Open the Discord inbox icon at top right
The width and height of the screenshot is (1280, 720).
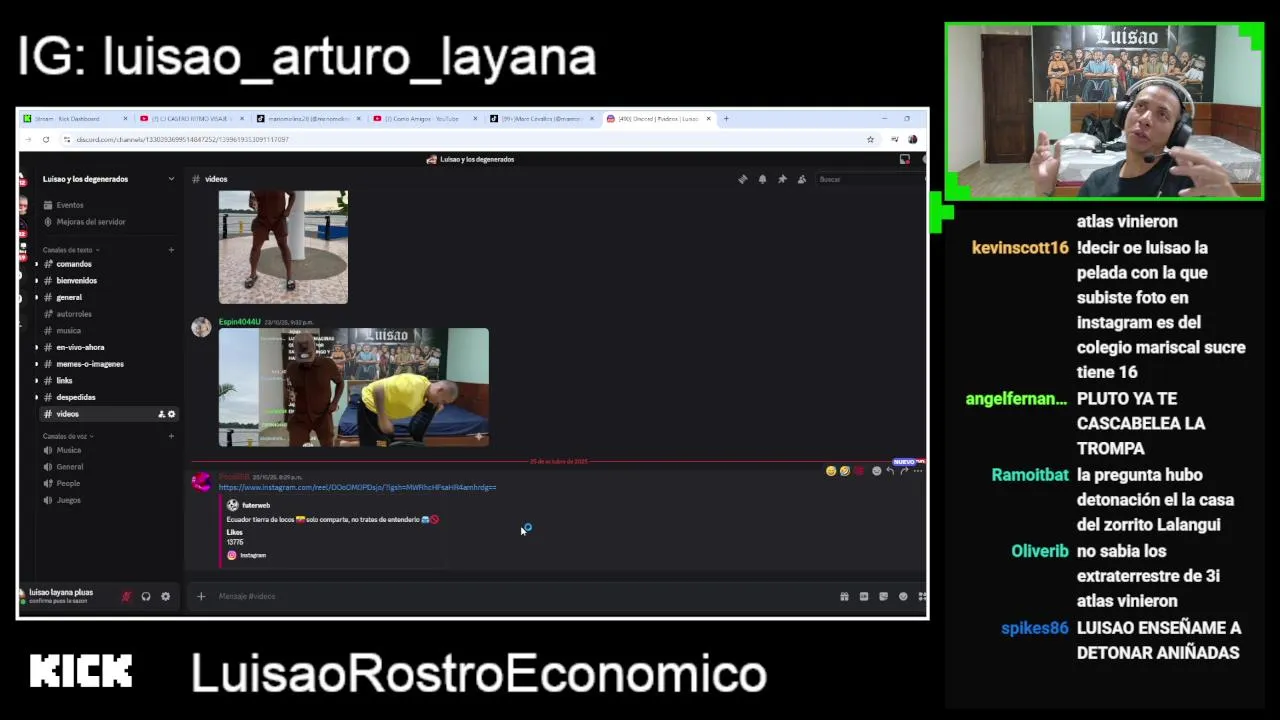[x=905, y=159]
